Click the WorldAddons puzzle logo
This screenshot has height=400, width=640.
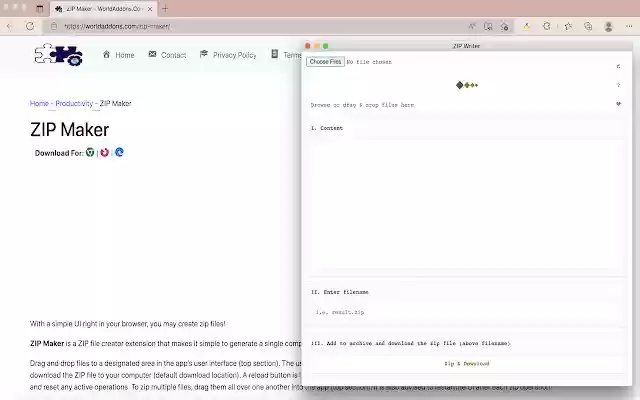click(x=58, y=55)
